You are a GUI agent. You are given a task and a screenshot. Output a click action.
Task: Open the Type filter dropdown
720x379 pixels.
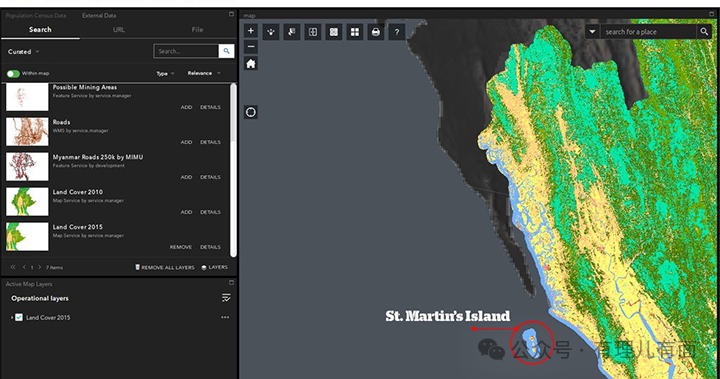[165, 74]
